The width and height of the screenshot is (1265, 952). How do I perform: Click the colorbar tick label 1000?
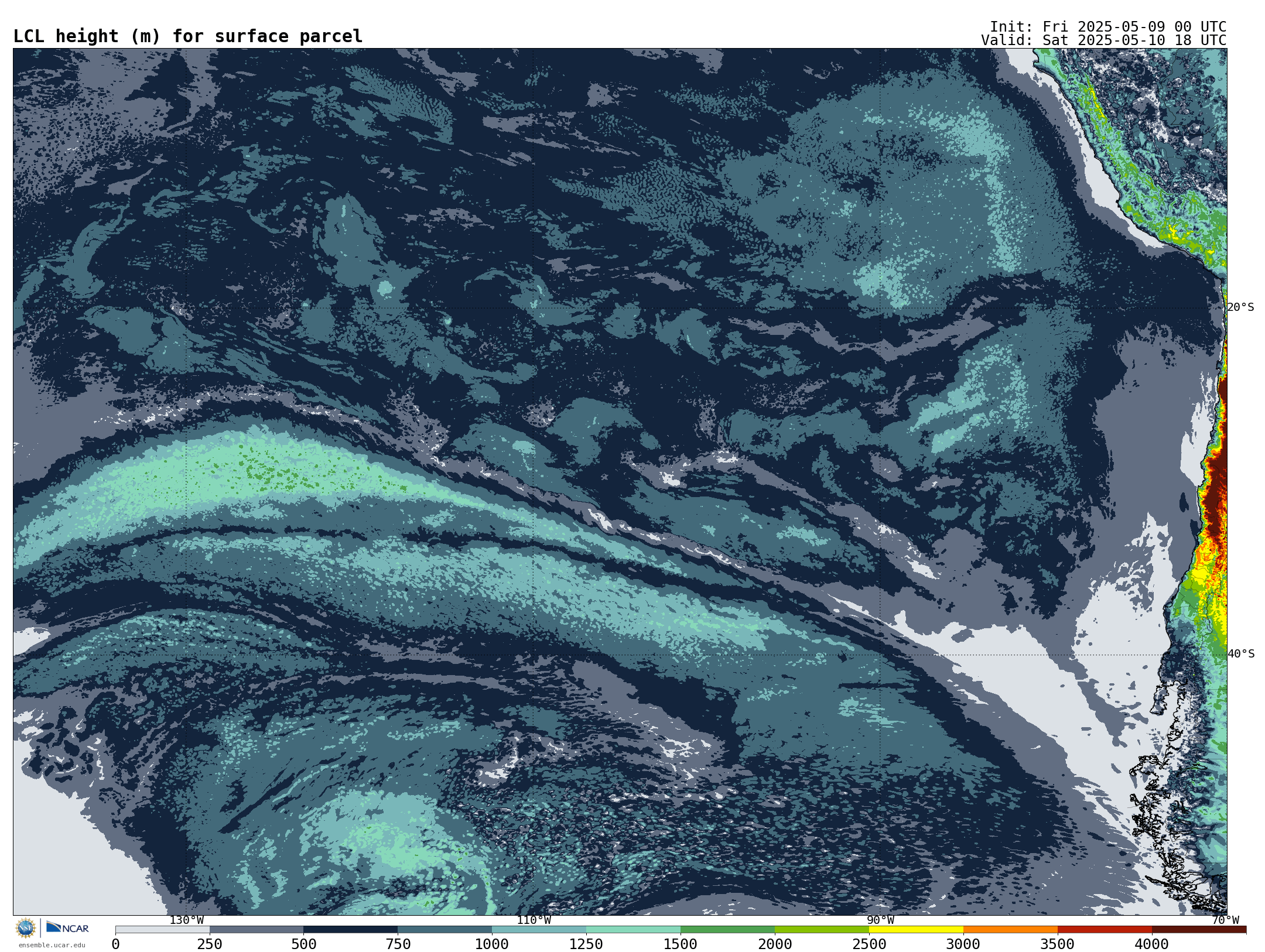(x=492, y=944)
